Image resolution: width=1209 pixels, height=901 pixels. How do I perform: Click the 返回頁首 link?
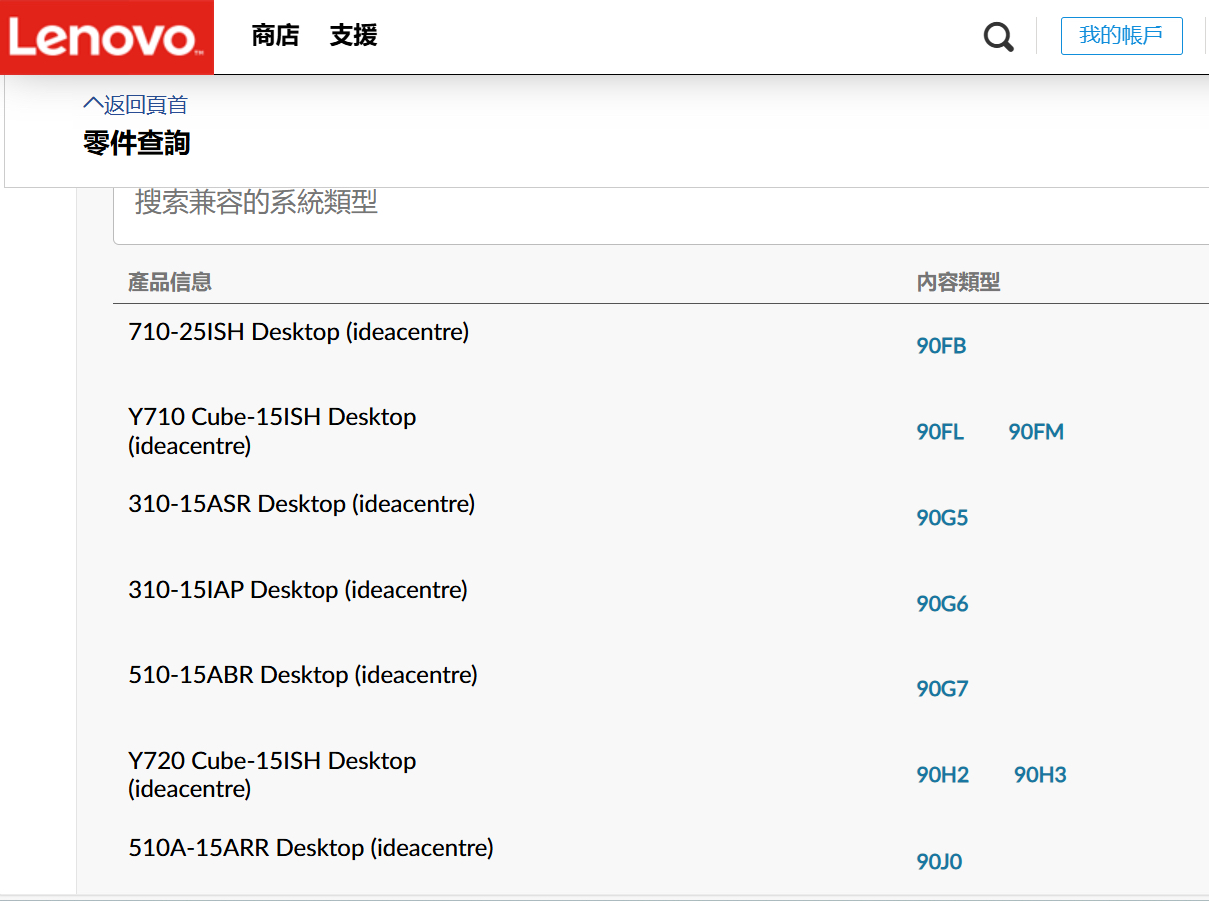pyautogui.click(x=145, y=104)
